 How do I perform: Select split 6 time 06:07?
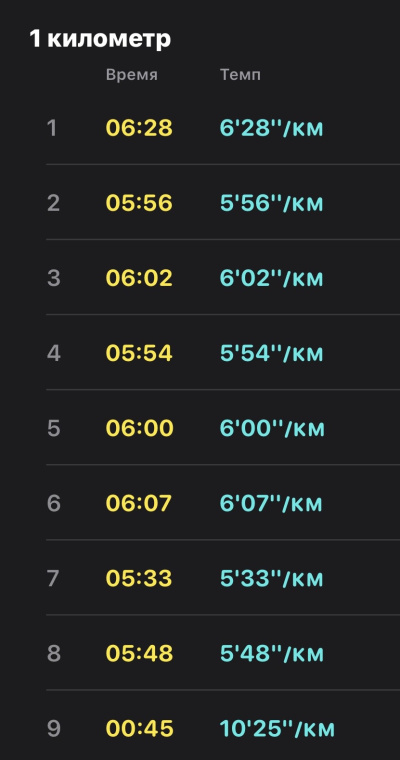point(139,503)
